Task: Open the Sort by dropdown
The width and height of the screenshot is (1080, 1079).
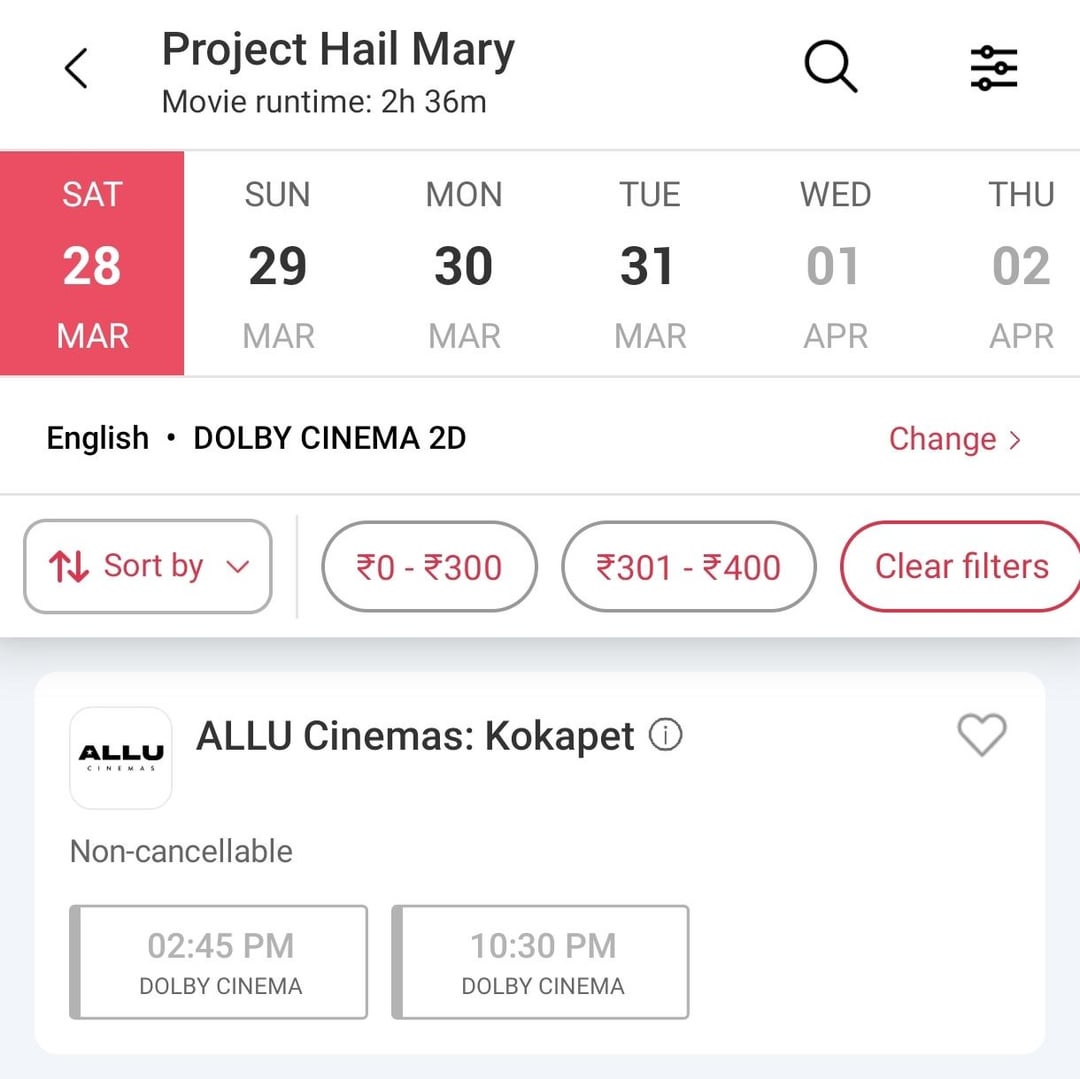Action: pos(148,566)
